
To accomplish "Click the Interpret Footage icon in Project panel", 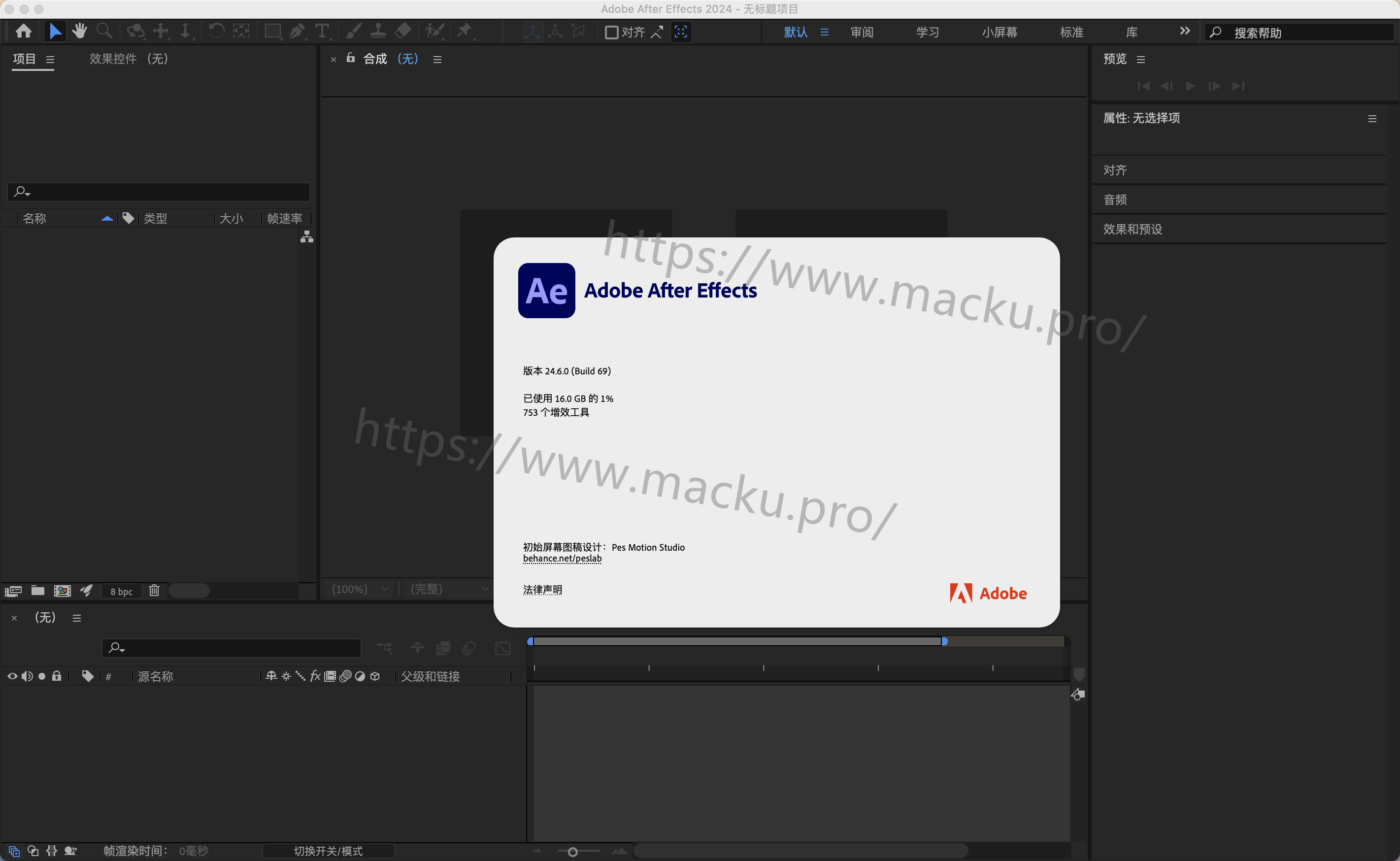I will tap(13, 591).
